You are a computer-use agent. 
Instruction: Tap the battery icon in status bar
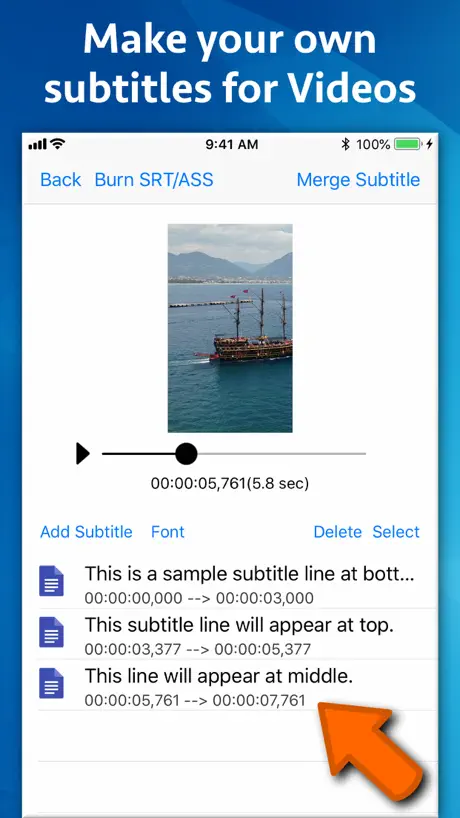click(408, 144)
